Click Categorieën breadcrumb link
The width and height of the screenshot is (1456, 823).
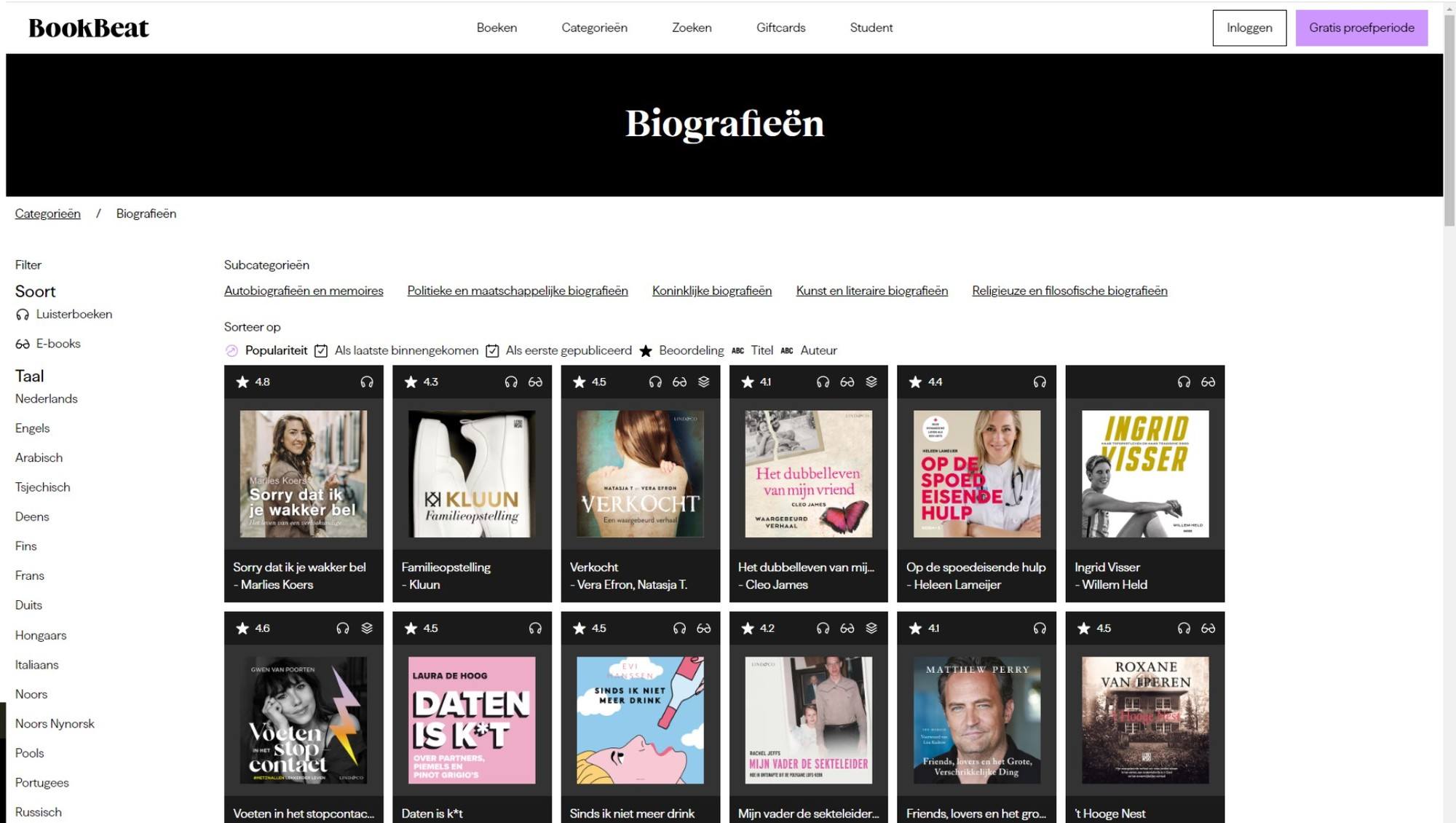(x=47, y=213)
